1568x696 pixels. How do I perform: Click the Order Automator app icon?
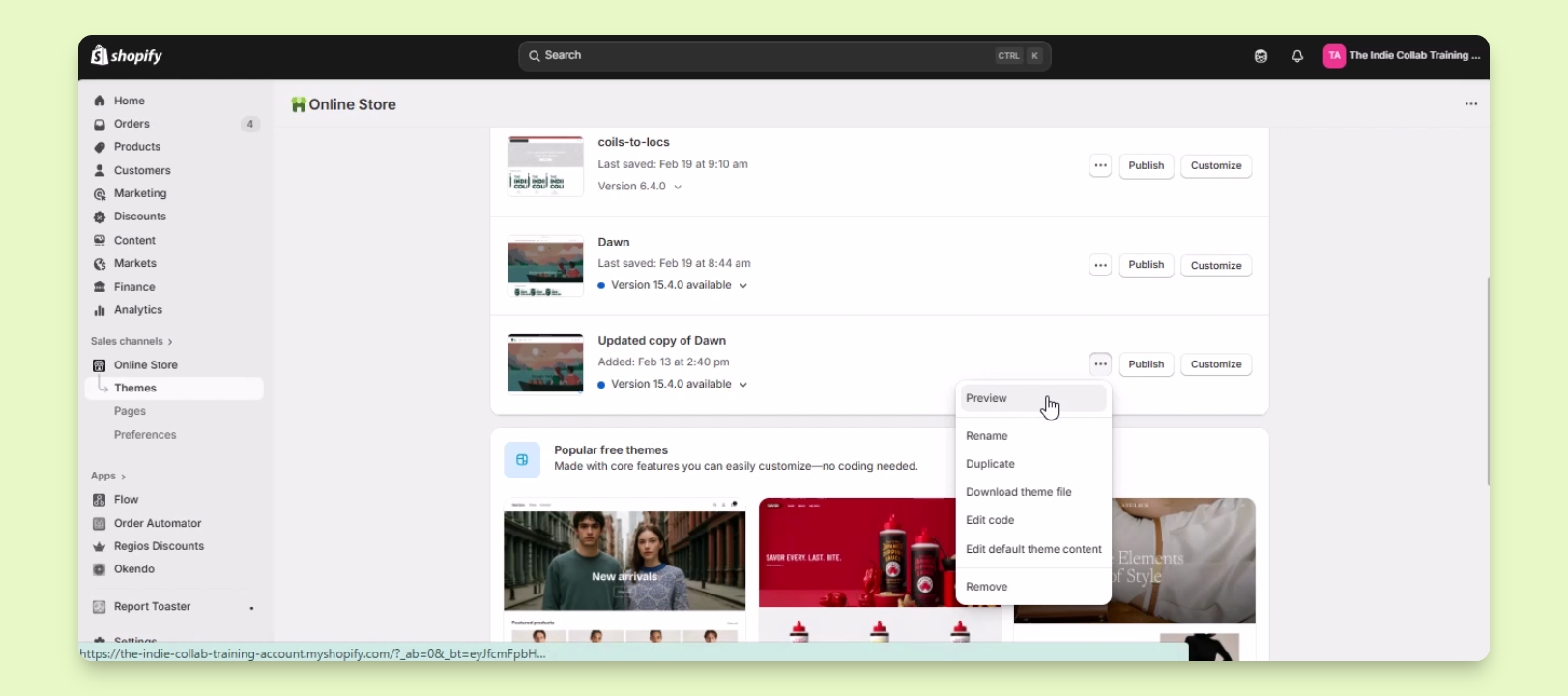[x=99, y=523]
